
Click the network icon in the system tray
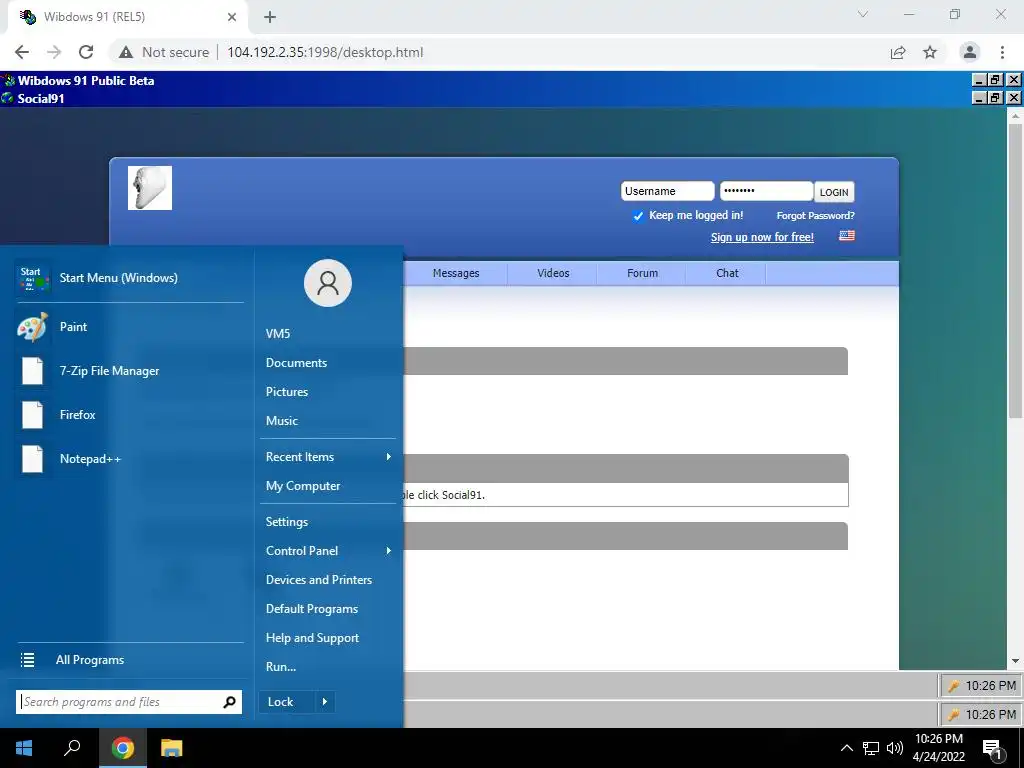(871, 748)
